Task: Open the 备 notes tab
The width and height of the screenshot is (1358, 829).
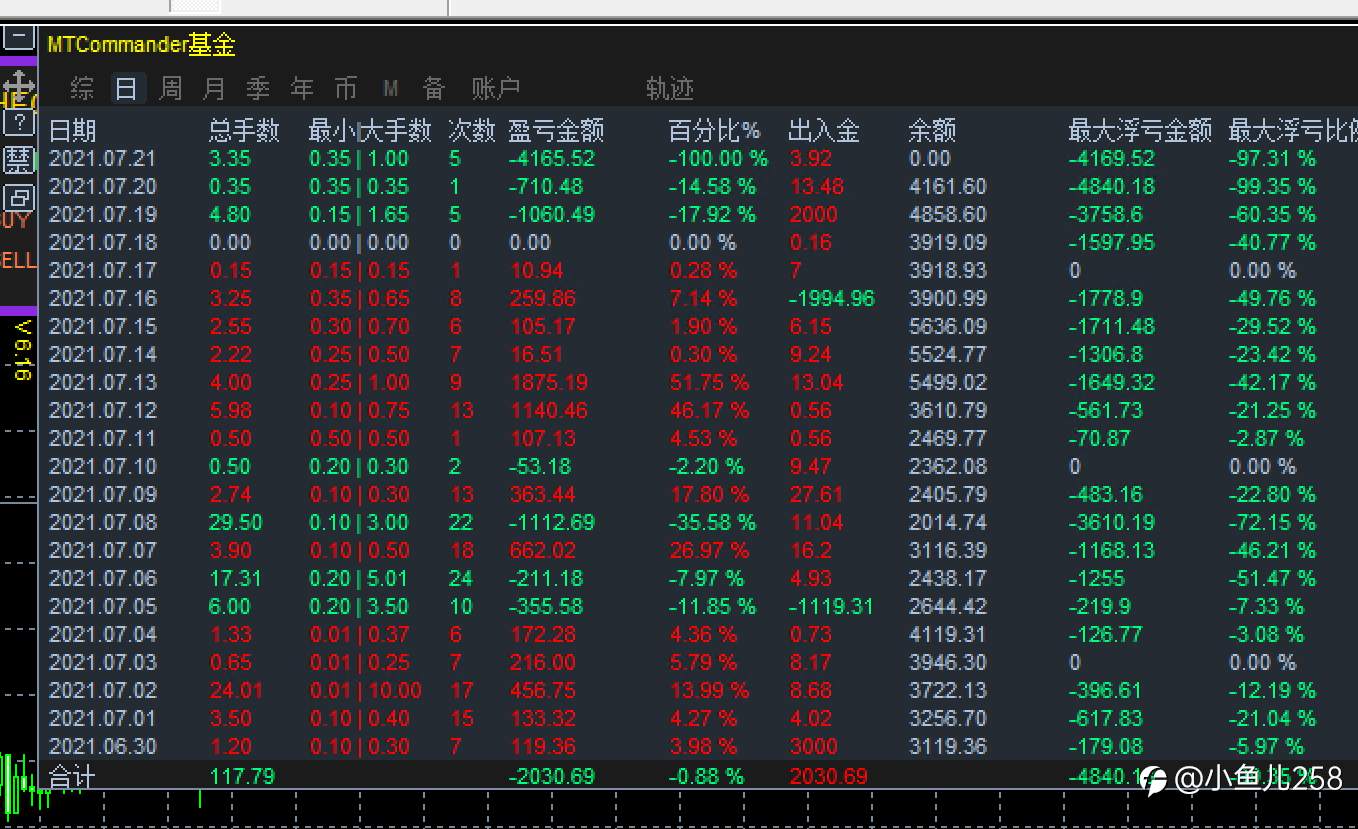Action: [x=434, y=89]
